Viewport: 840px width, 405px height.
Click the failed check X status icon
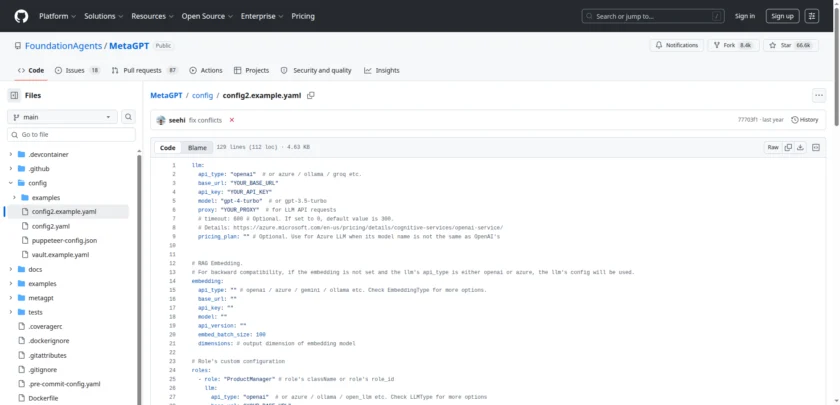pos(232,120)
